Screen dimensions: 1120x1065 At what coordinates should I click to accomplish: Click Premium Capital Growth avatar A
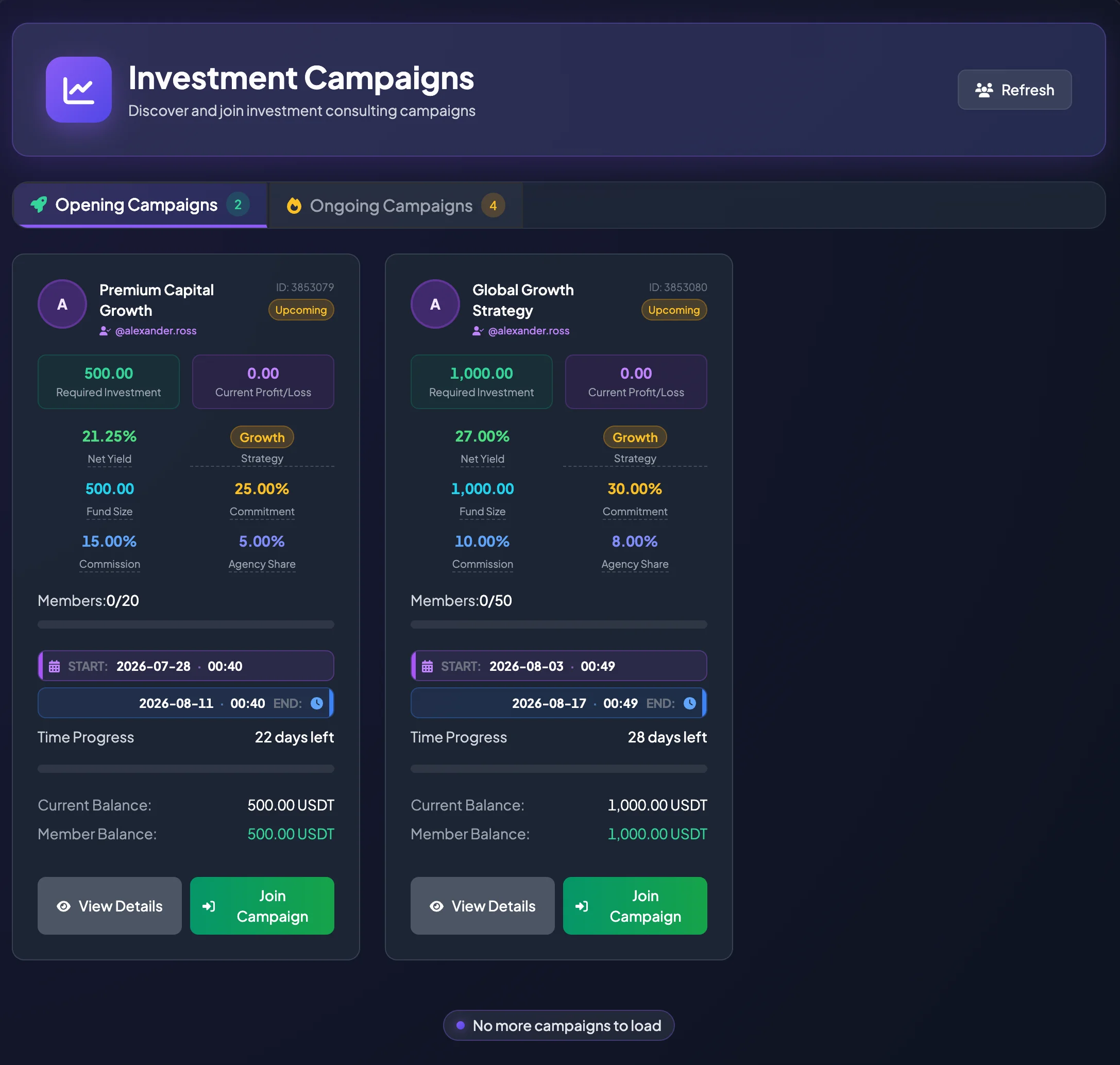pyautogui.click(x=62, y=305)
